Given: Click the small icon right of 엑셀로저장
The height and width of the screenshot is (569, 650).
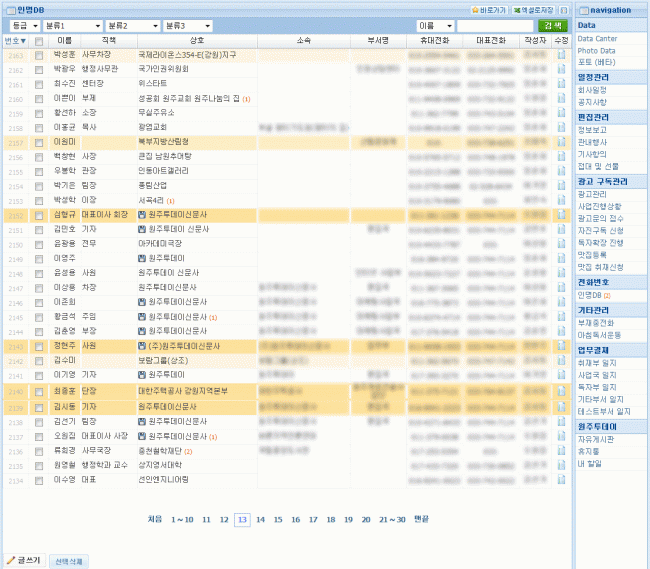Looking at the screenshot, I should [563, 9].
